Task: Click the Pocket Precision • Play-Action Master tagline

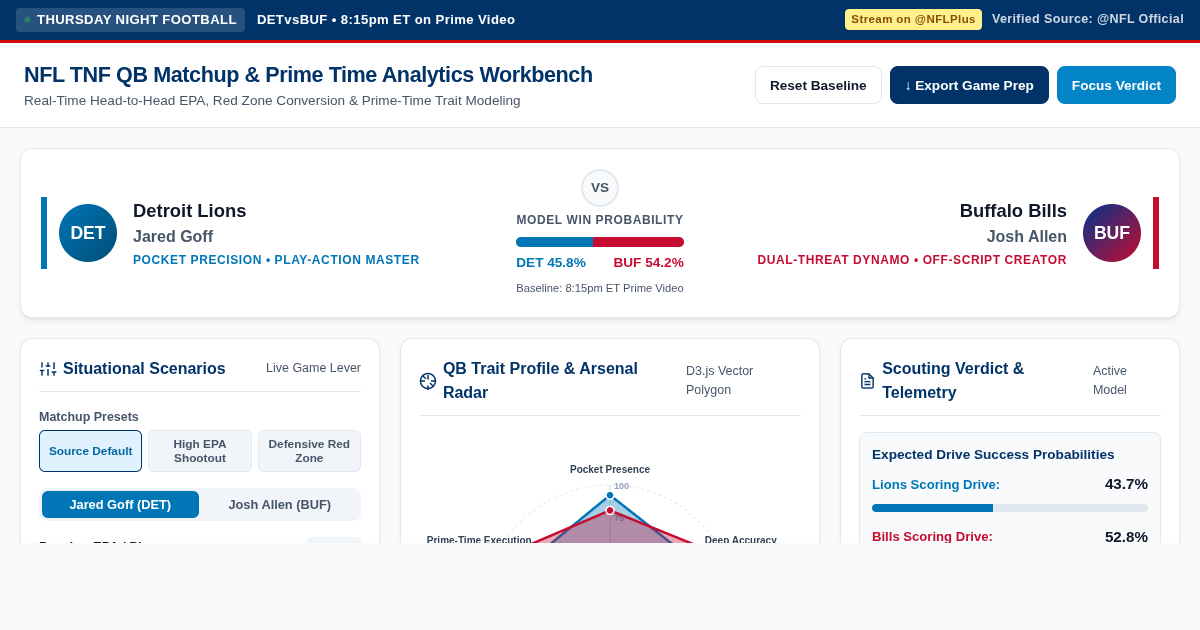Action: (x=276, y=260)
